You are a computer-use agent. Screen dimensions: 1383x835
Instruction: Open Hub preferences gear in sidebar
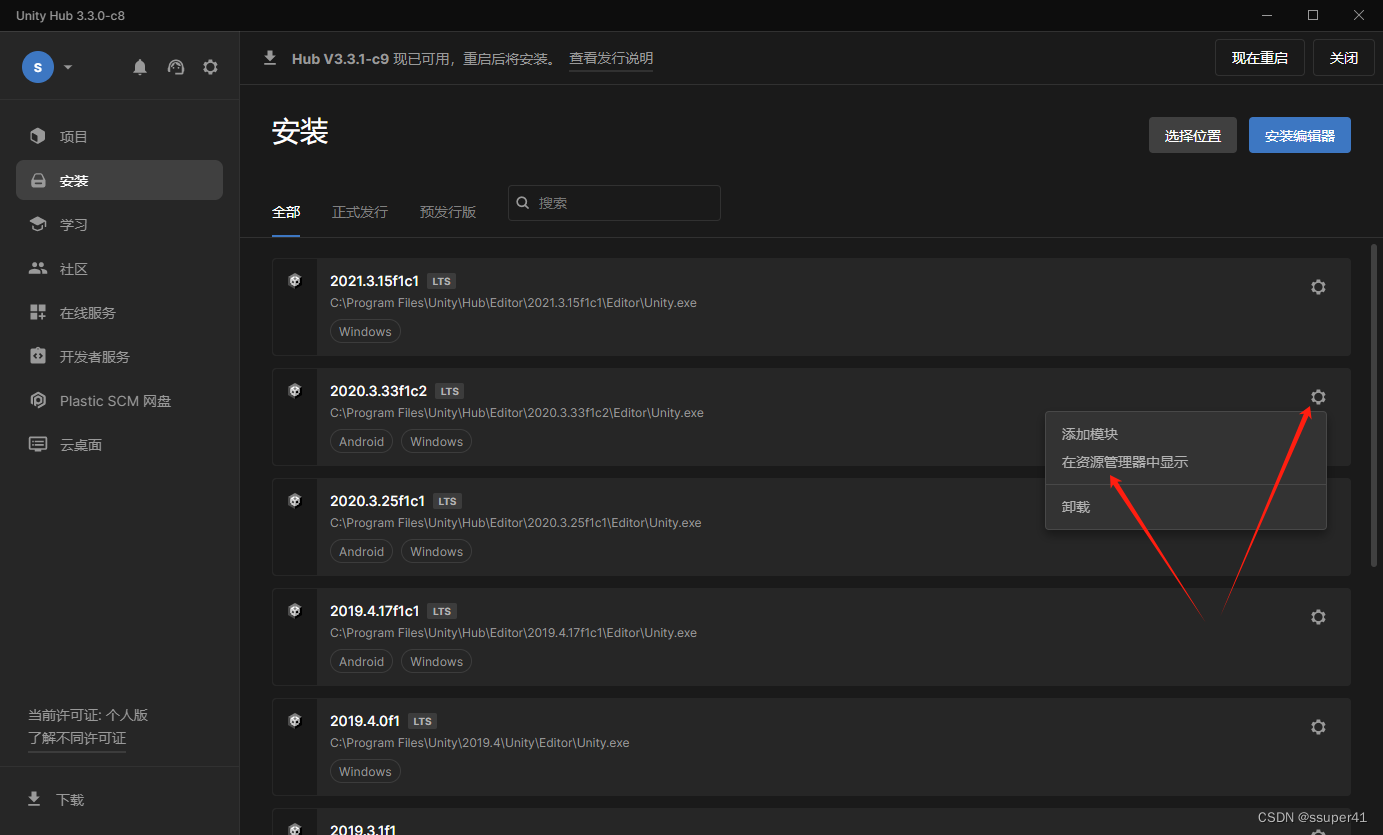click(x=210, y=67)
